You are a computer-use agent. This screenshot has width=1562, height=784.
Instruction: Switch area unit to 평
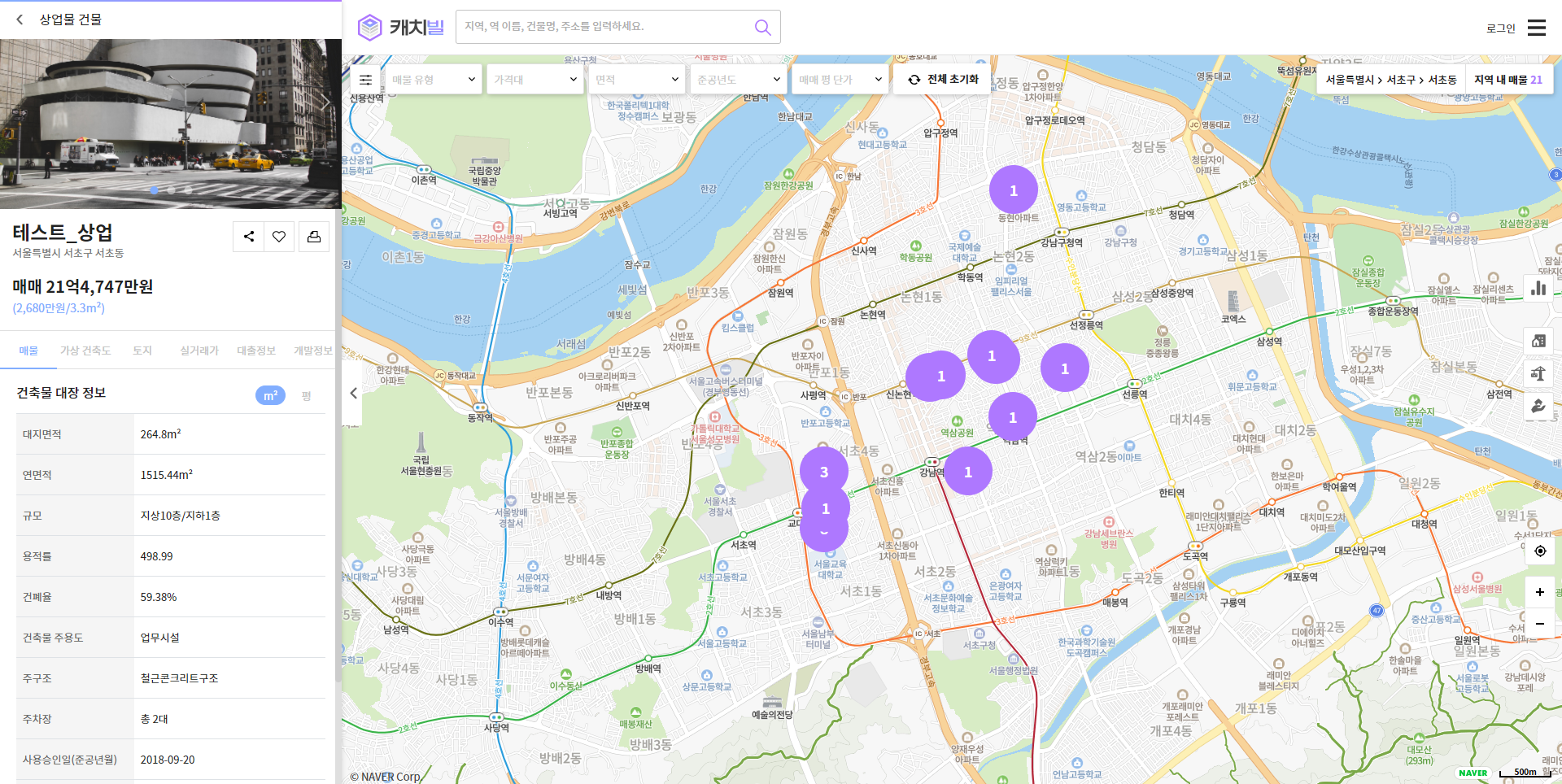307,396
